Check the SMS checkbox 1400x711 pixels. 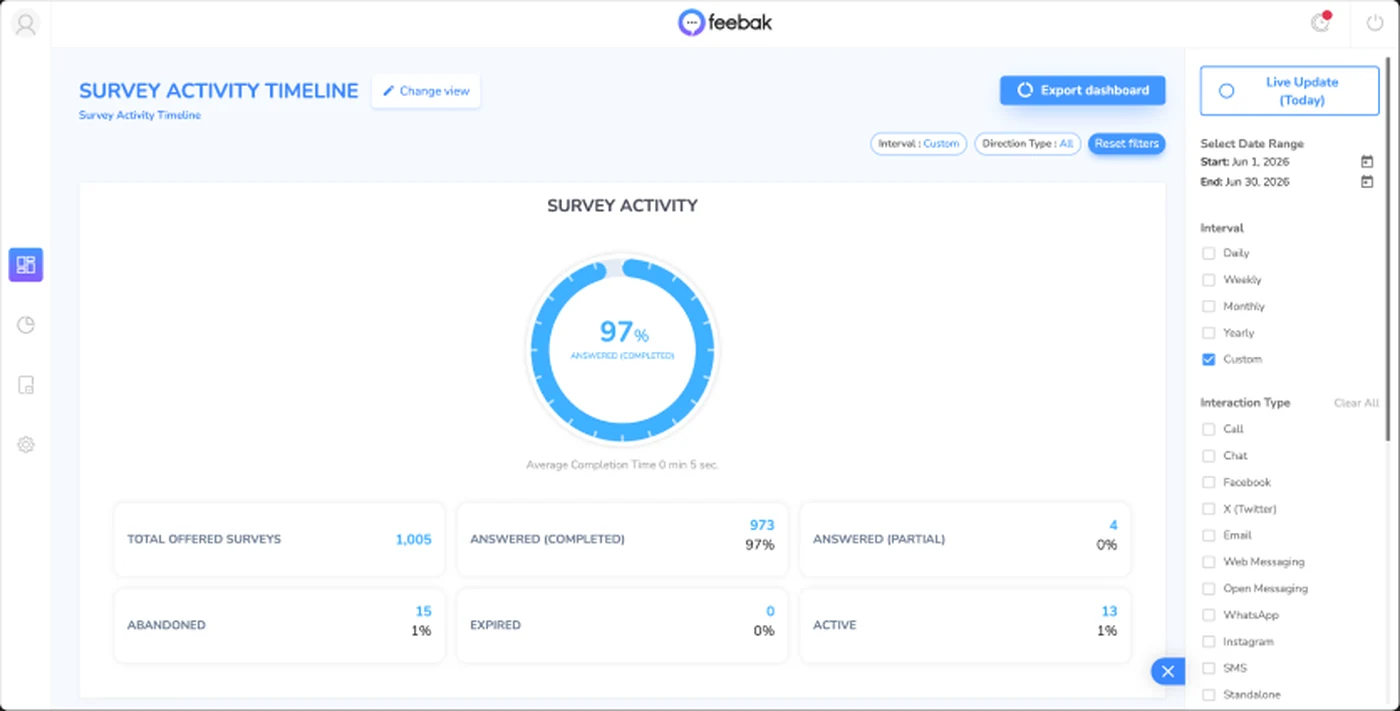pos(1209,668)
